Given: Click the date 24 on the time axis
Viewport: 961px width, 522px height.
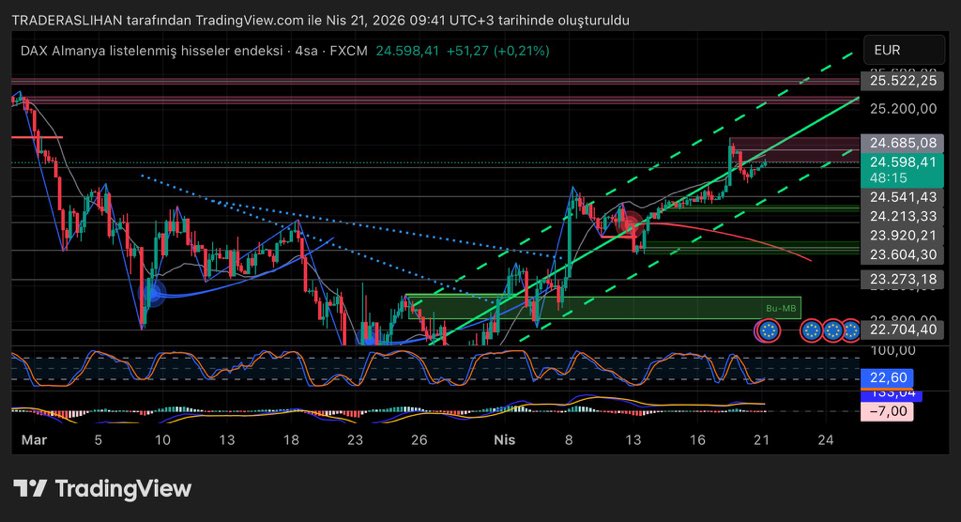Looking at the screenshot, I should (826, 440).
